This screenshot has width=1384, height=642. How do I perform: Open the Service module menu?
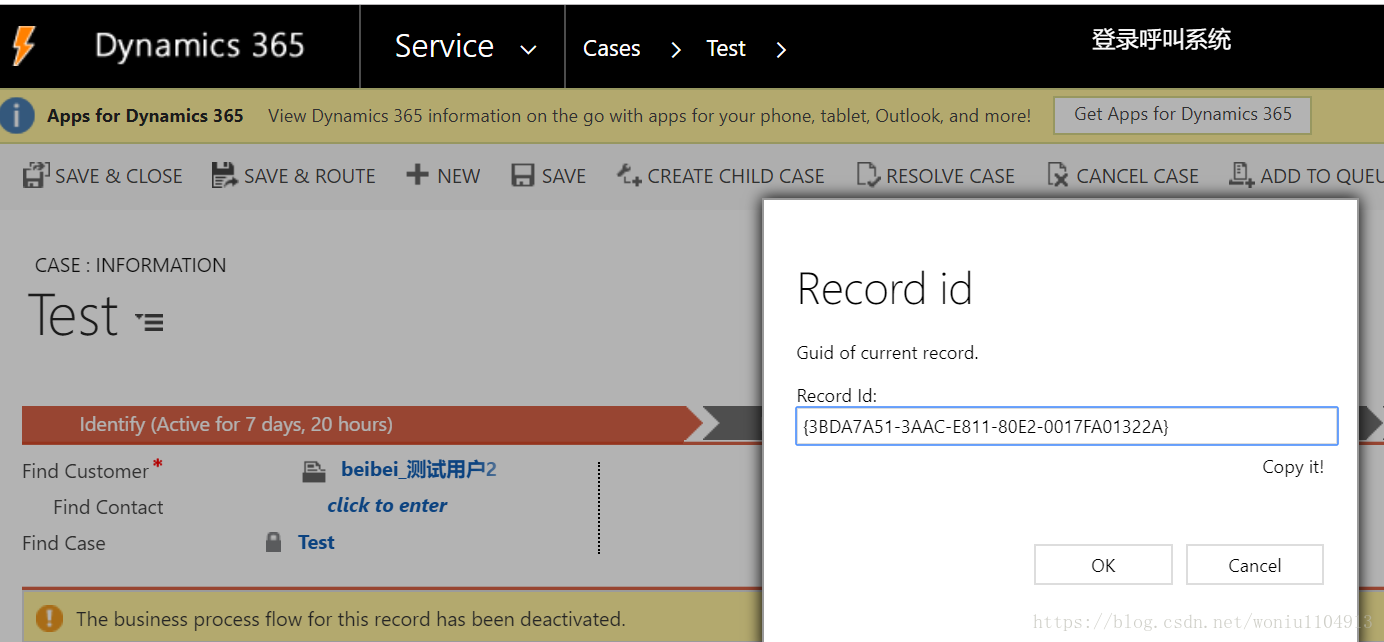pos(444,46)
